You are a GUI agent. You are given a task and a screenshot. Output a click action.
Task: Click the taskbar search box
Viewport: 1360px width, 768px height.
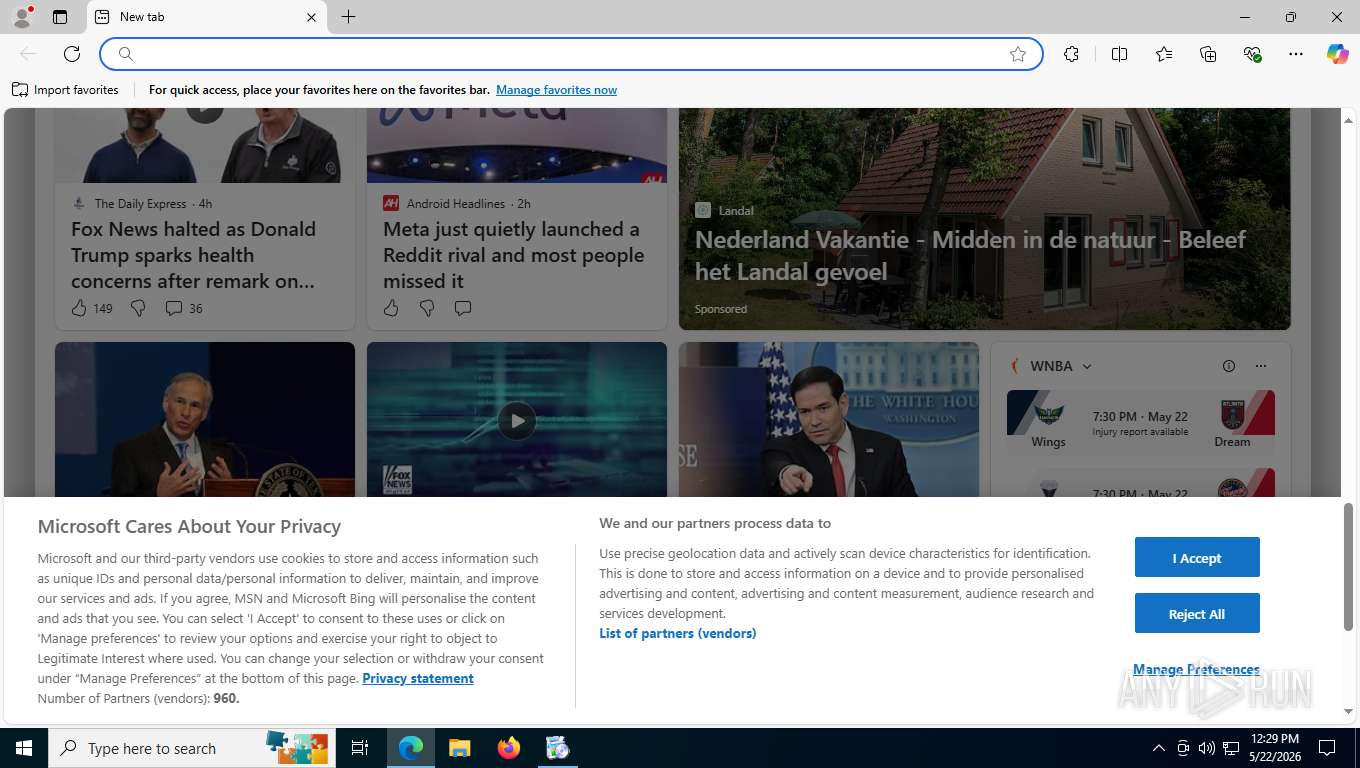(x=190, y=748)
